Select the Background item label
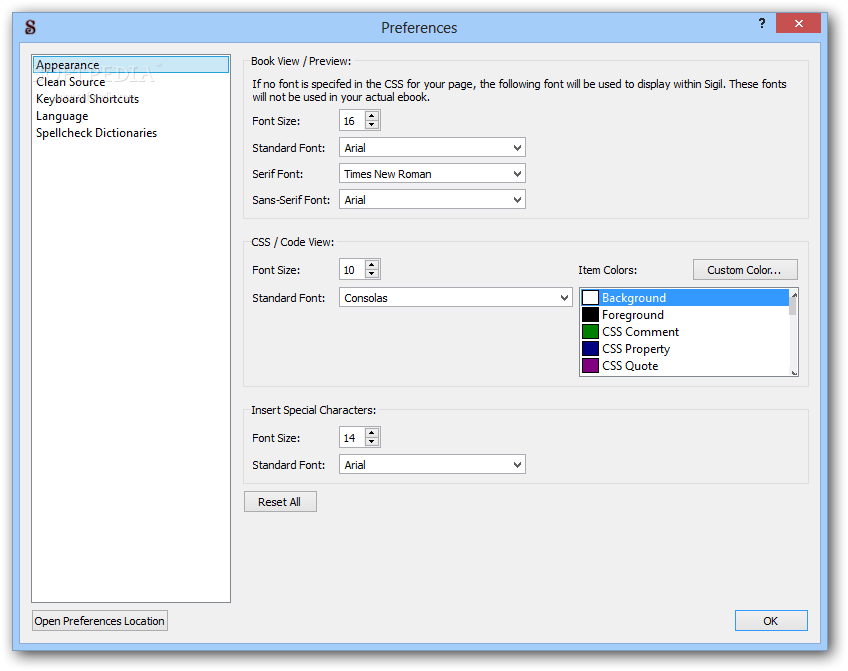The height and width of the screenshot is (671, 848). (634, 298)
